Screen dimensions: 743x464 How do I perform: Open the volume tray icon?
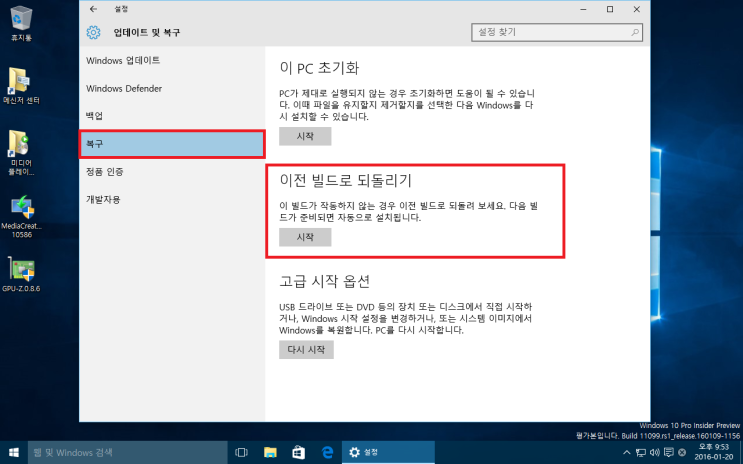(655, 453)
